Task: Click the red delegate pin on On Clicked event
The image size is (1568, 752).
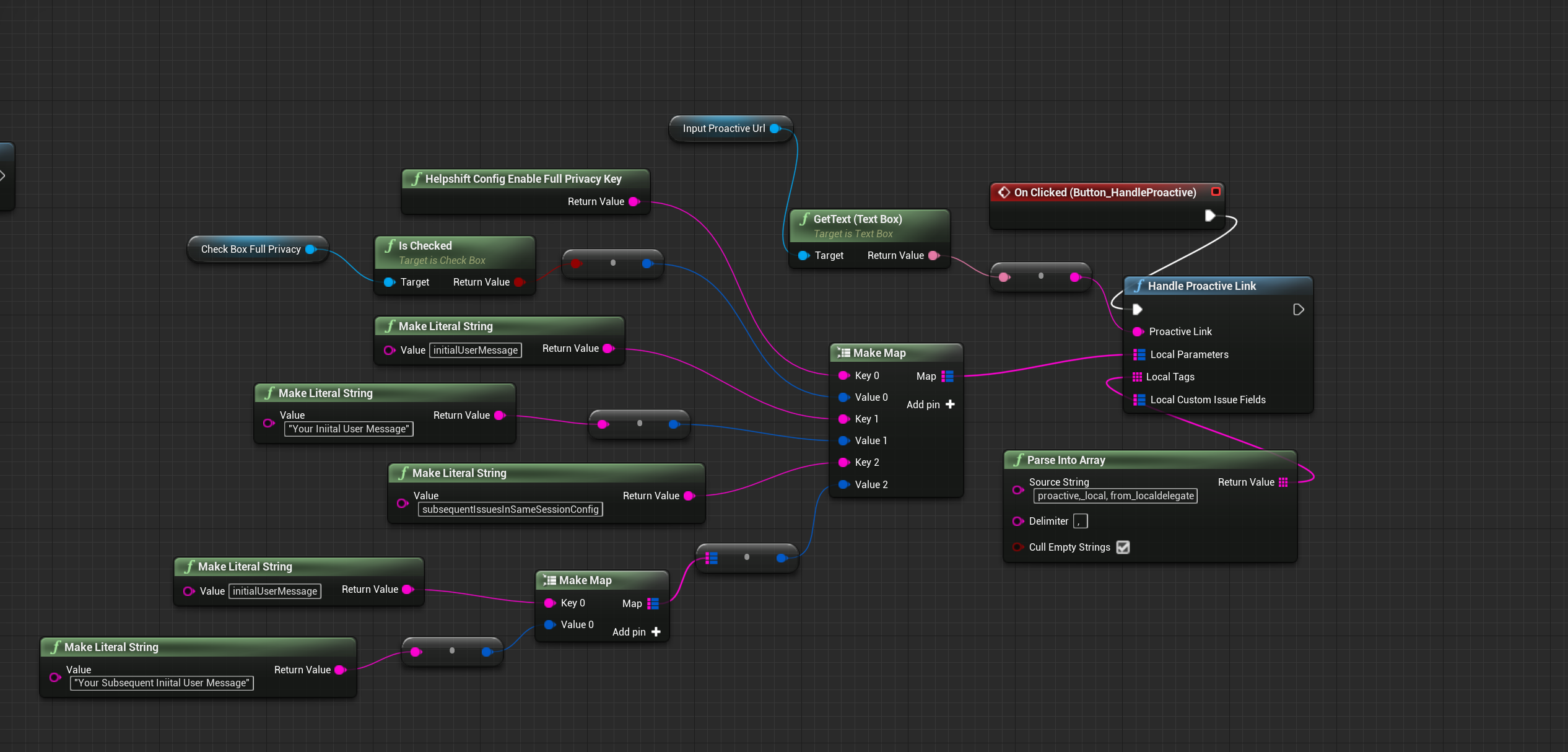Action: point(1216,191)
